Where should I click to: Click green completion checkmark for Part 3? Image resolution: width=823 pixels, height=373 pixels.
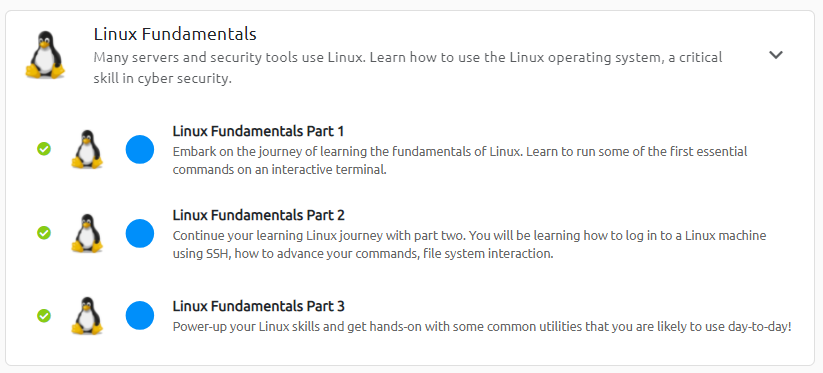[44, 315]
